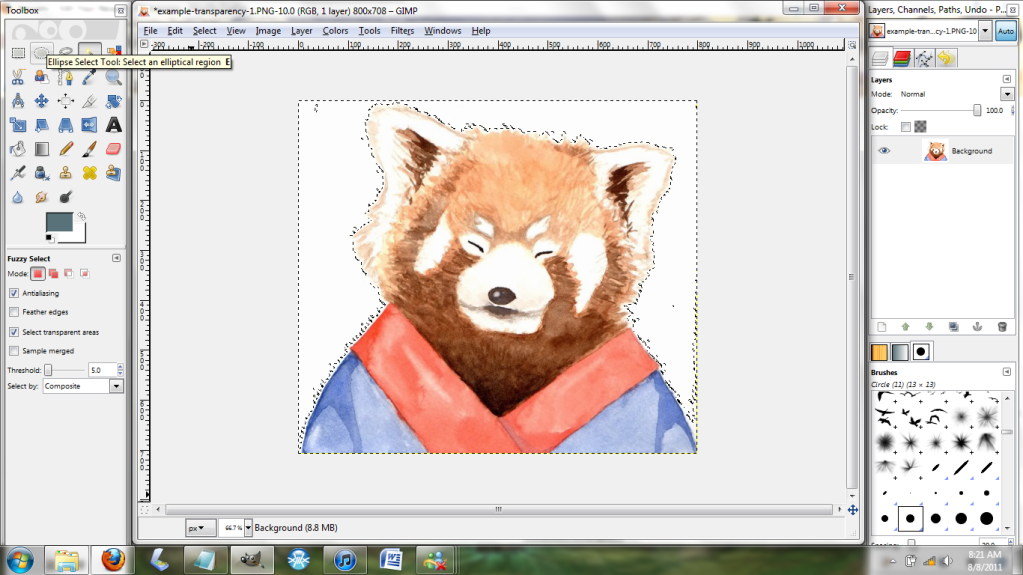Delete layer using the trash icon

[x=1002, y=326]
